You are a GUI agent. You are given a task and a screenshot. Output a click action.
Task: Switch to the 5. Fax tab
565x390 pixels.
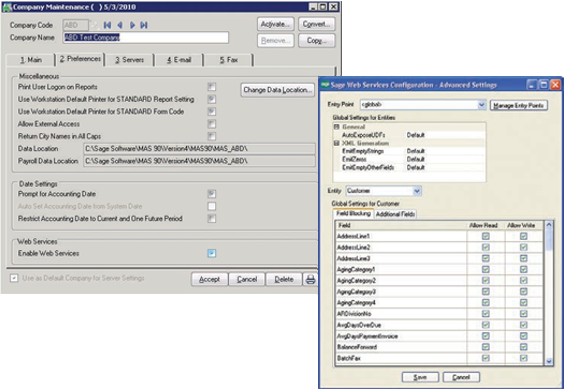(x=229, y=60)
